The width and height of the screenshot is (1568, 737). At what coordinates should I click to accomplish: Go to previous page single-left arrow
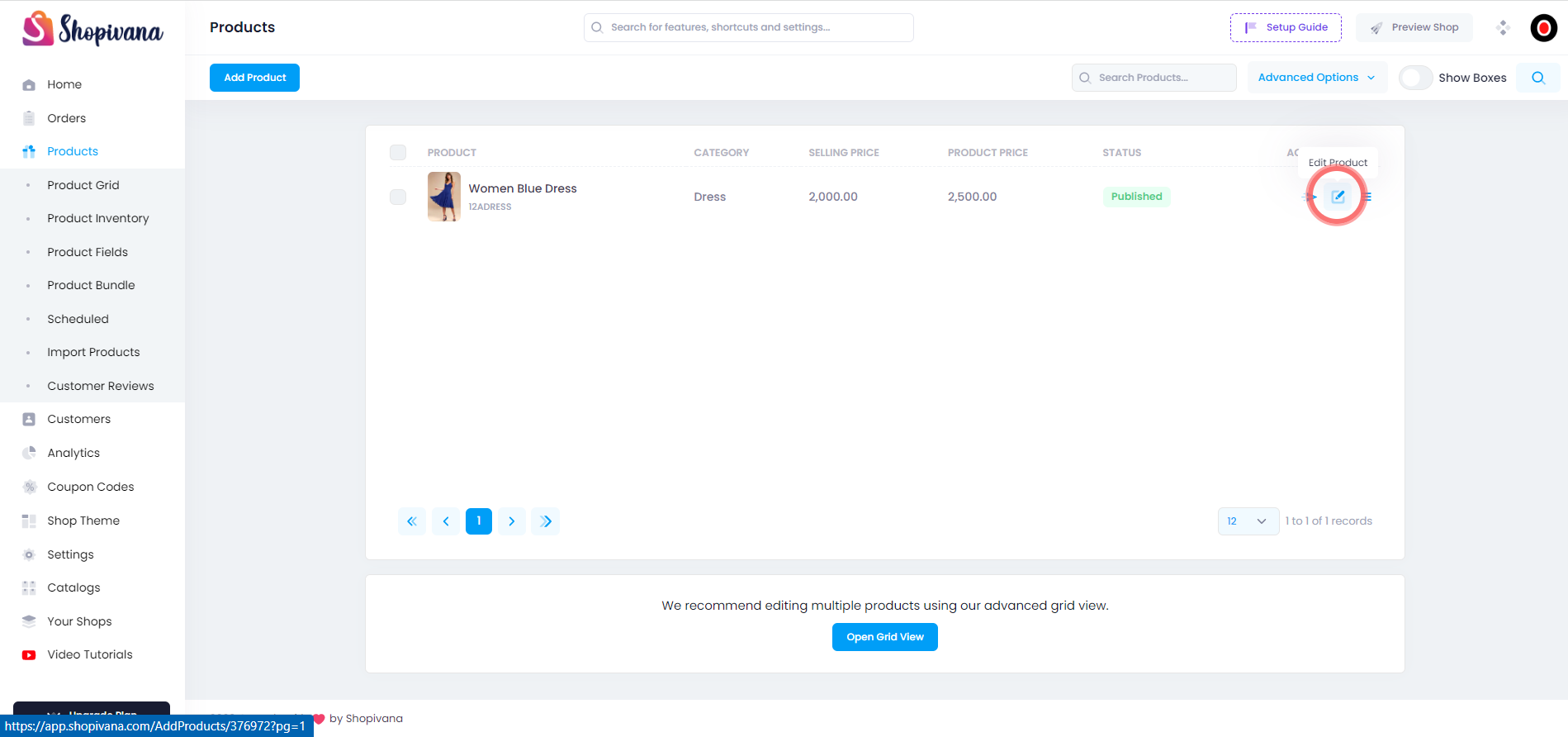point(446,521)
